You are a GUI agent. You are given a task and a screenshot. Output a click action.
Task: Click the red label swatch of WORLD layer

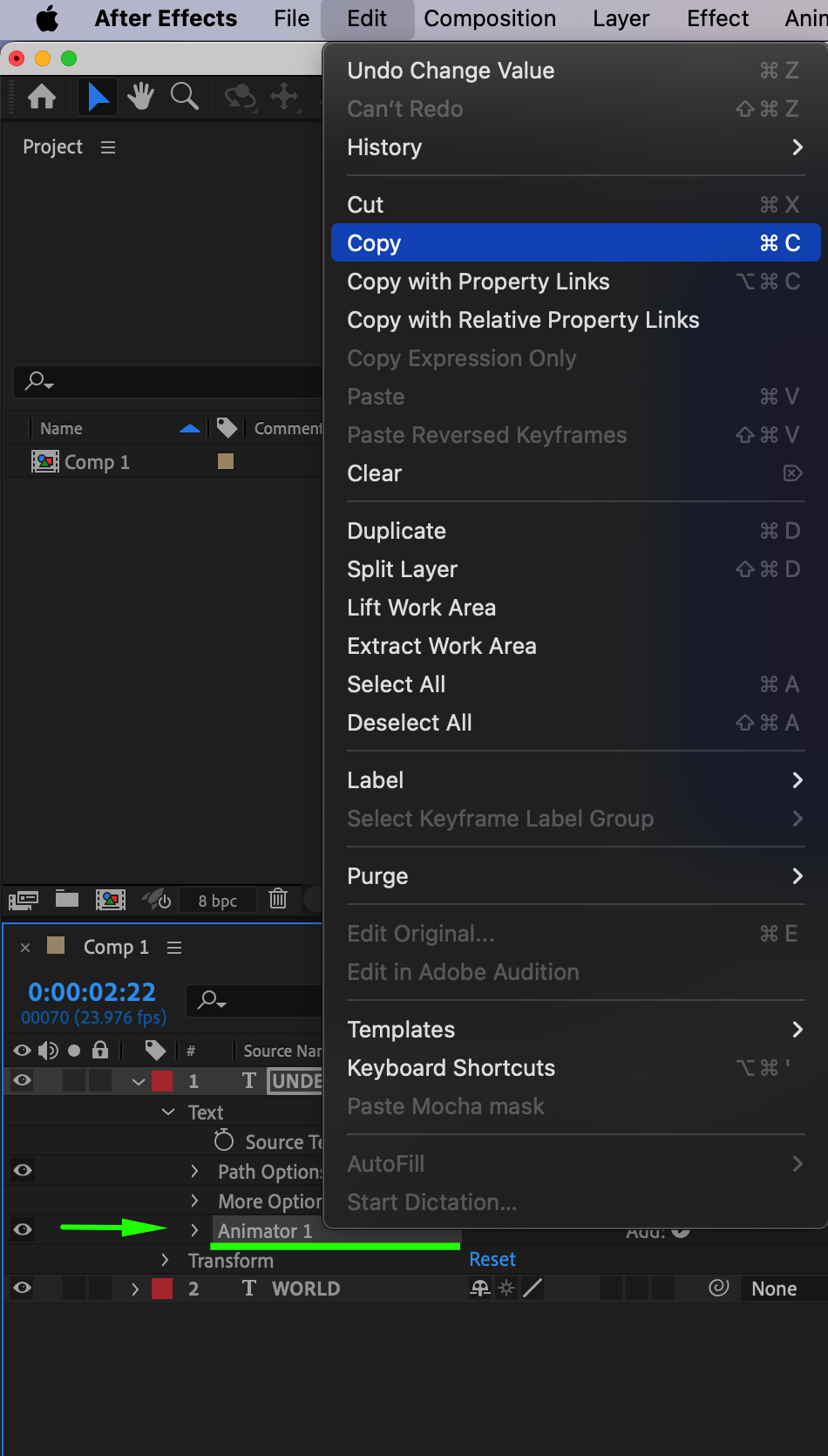click(x=162, y=1289)
